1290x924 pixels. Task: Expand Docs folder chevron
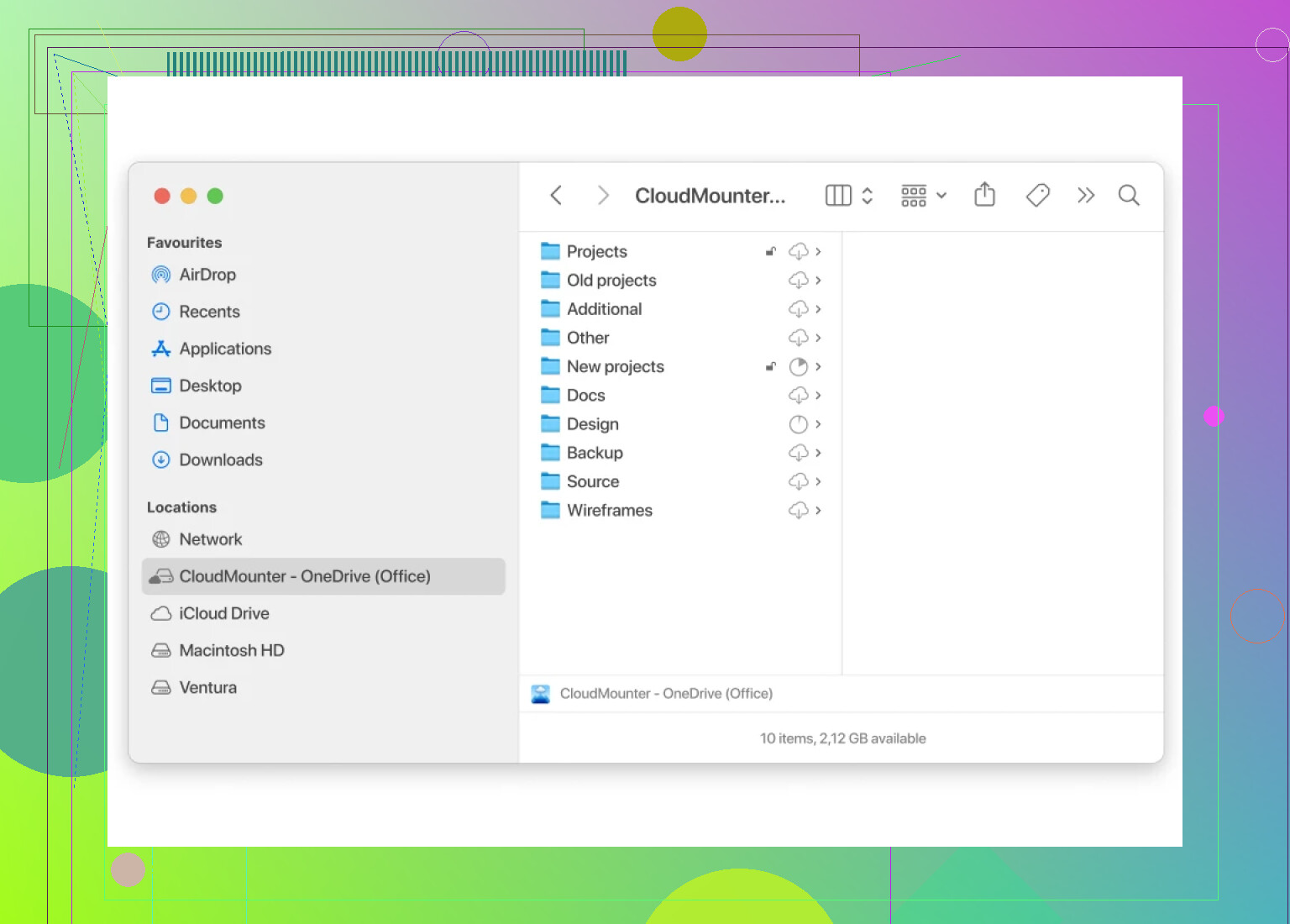coord(818,395)
